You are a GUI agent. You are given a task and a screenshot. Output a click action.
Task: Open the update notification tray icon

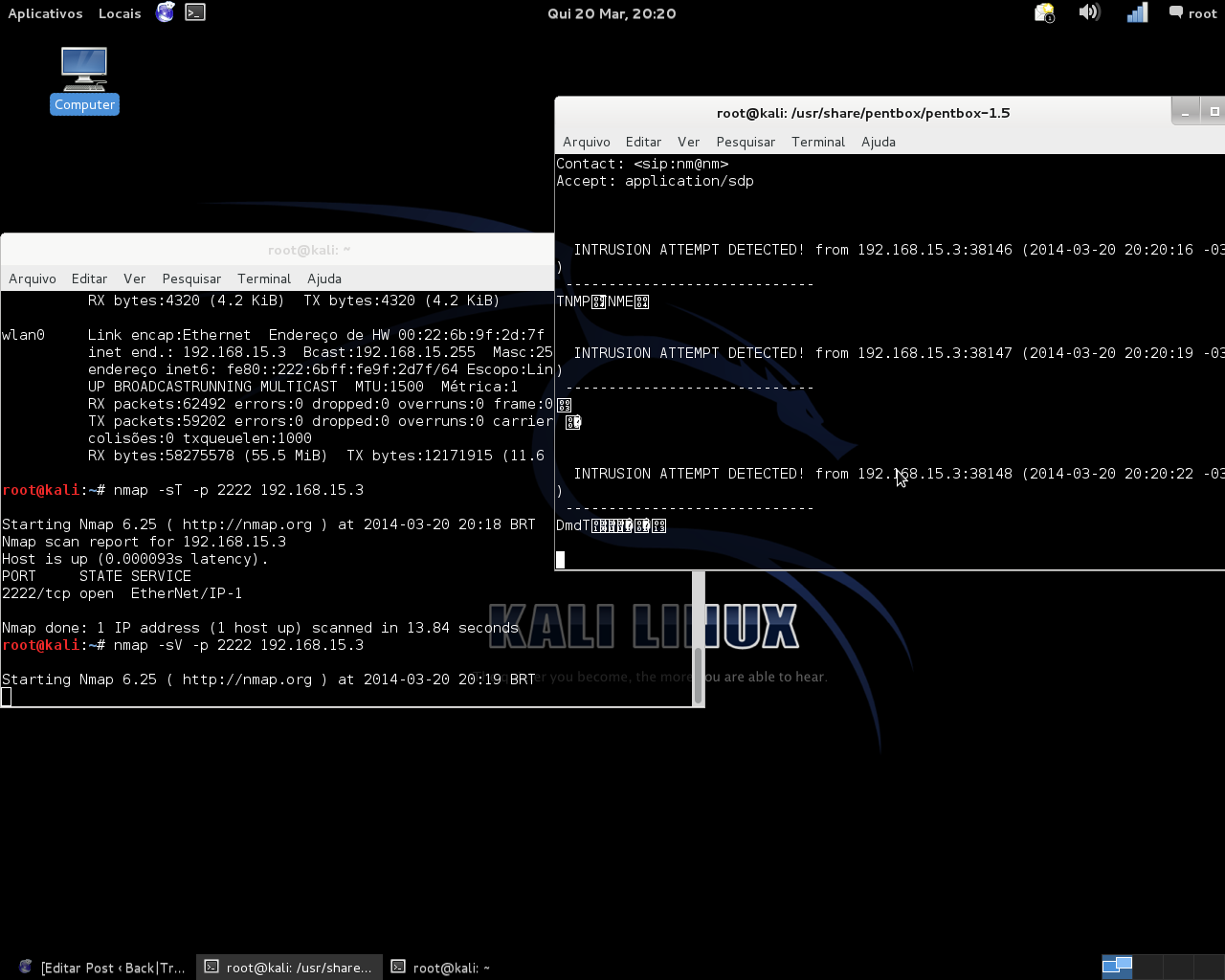[1044, 13]
